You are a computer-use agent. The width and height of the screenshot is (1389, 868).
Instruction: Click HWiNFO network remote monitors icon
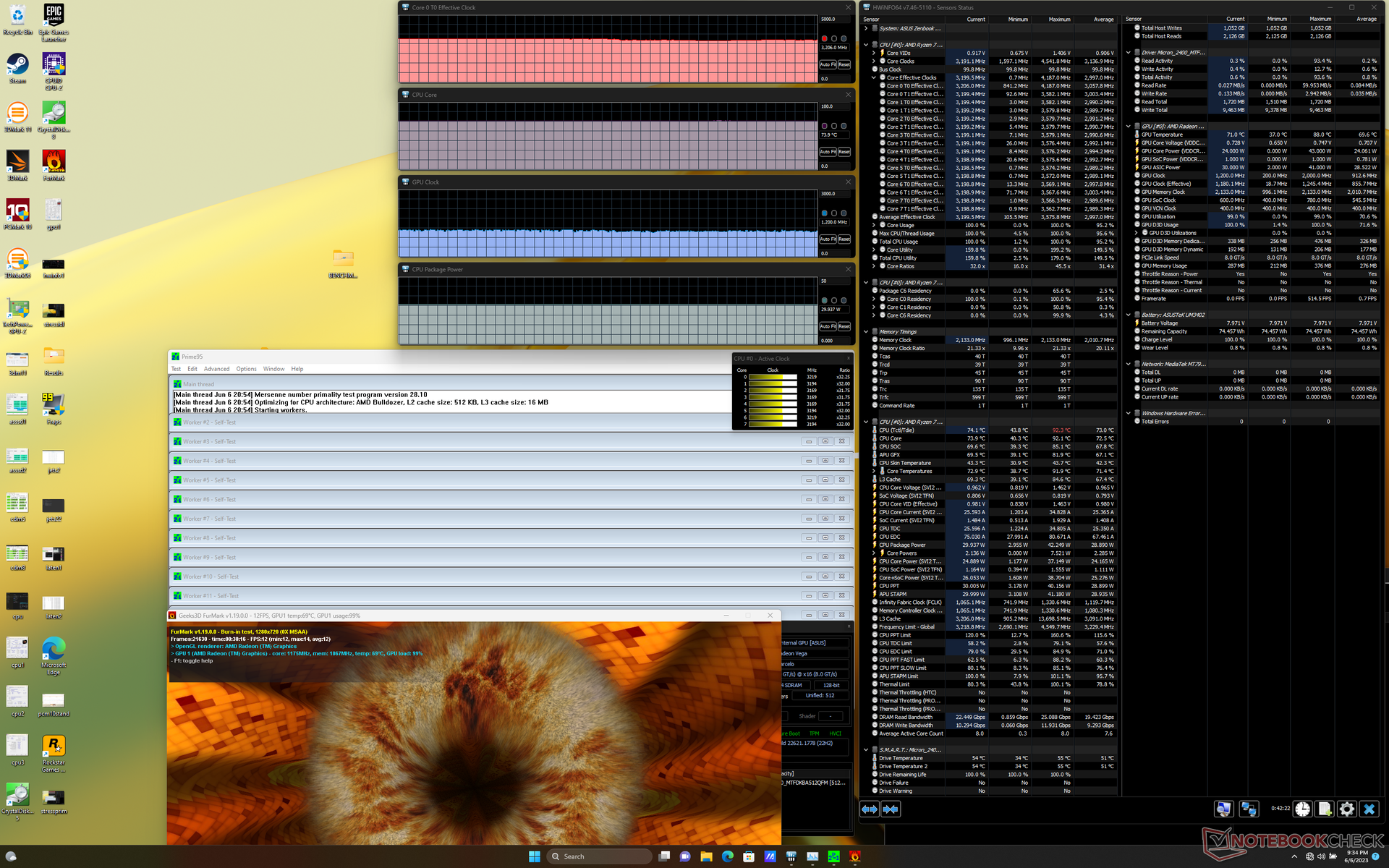pos(1249,809)
